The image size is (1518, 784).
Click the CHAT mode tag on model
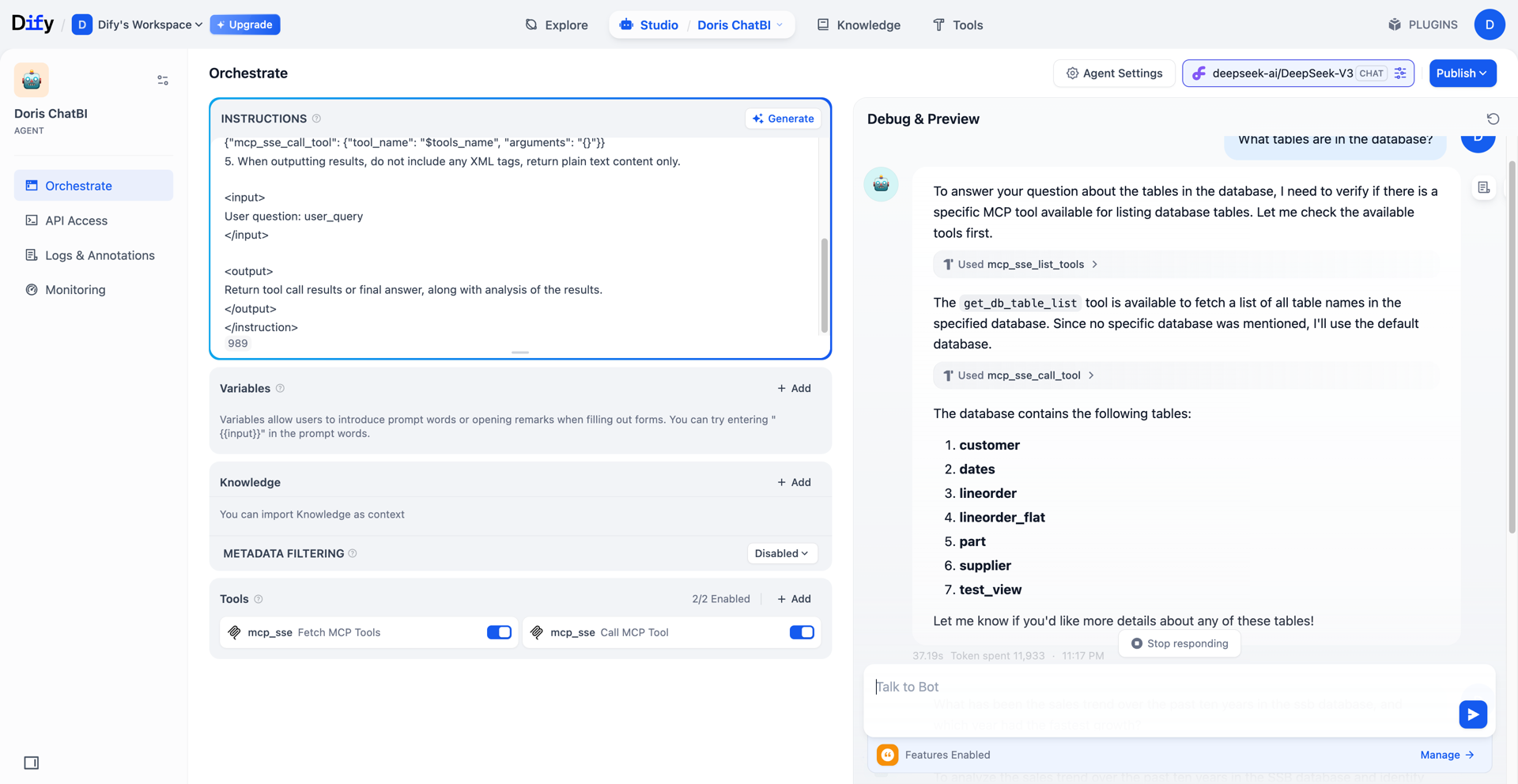tap(1372, 73)
